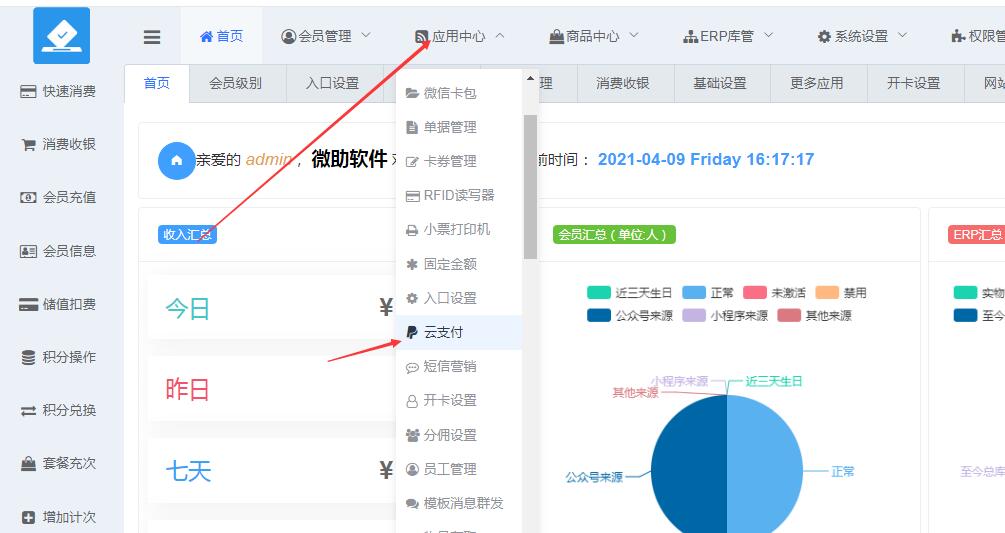This screenshot has width=1005, height=533.
Task: Switch to the 会员级别 tab
Action: coord(235,83)
